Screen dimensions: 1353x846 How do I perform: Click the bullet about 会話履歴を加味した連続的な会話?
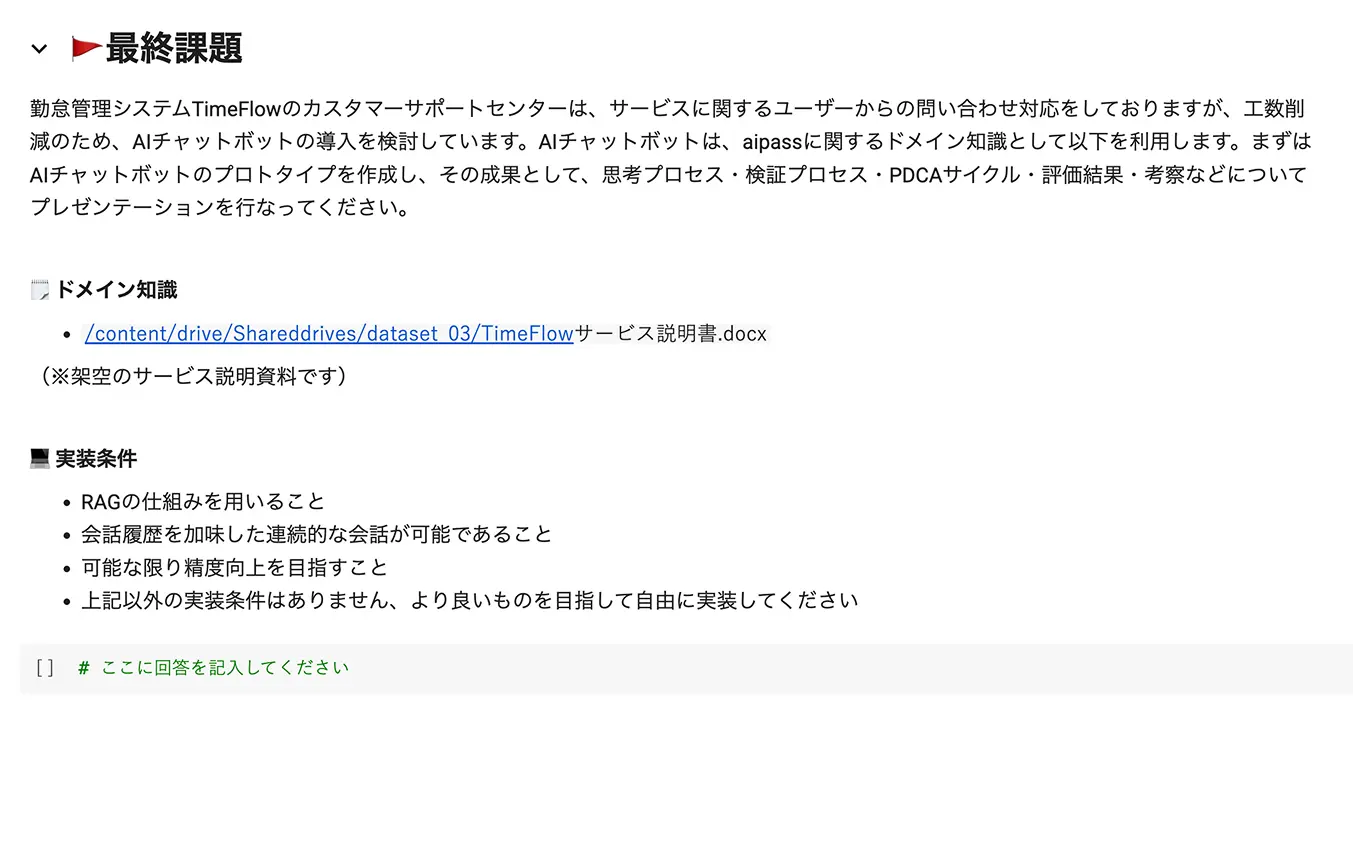(x=316, y=535)
